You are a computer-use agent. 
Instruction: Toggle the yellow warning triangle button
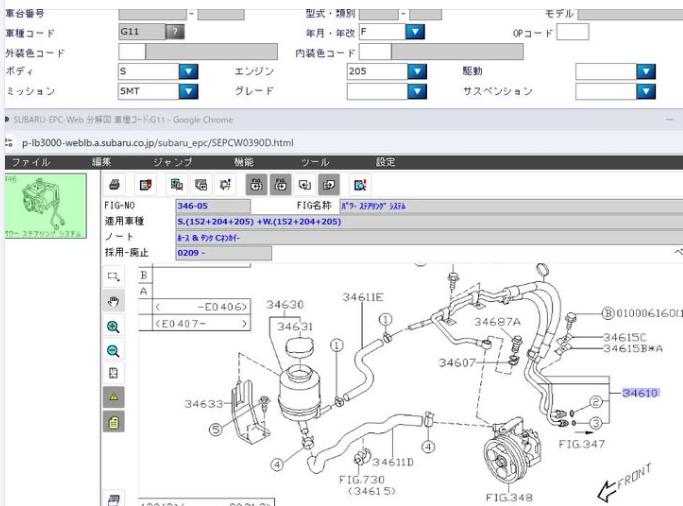113,398
